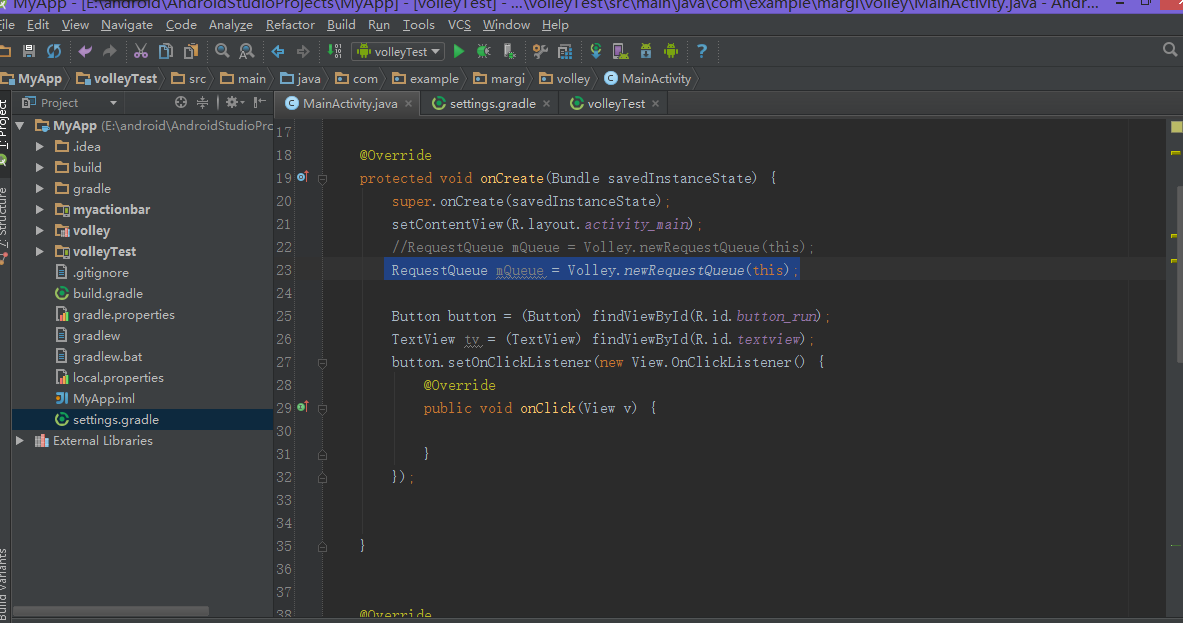This screenshot has height=623, width=1183.
Task: Click the scroll from source target icon
Action: (x=180, y=103)
